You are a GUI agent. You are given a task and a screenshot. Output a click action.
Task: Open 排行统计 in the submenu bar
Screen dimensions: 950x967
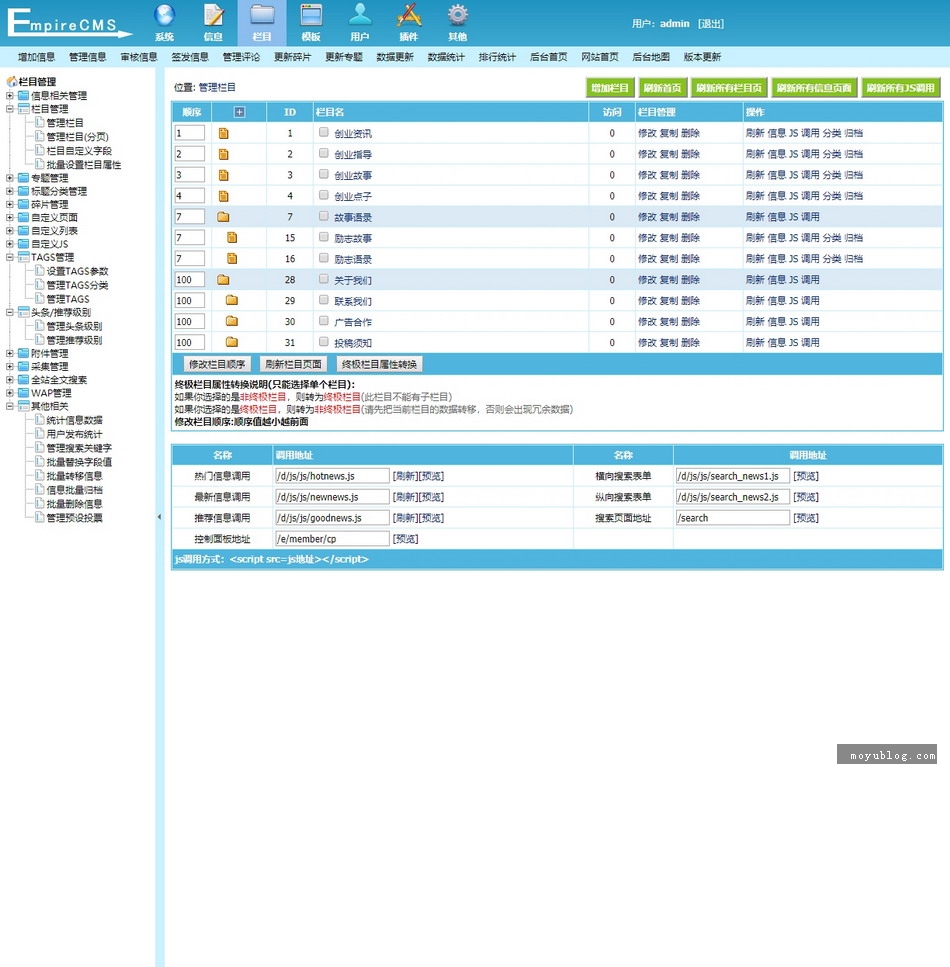click(x=497, y=57)
